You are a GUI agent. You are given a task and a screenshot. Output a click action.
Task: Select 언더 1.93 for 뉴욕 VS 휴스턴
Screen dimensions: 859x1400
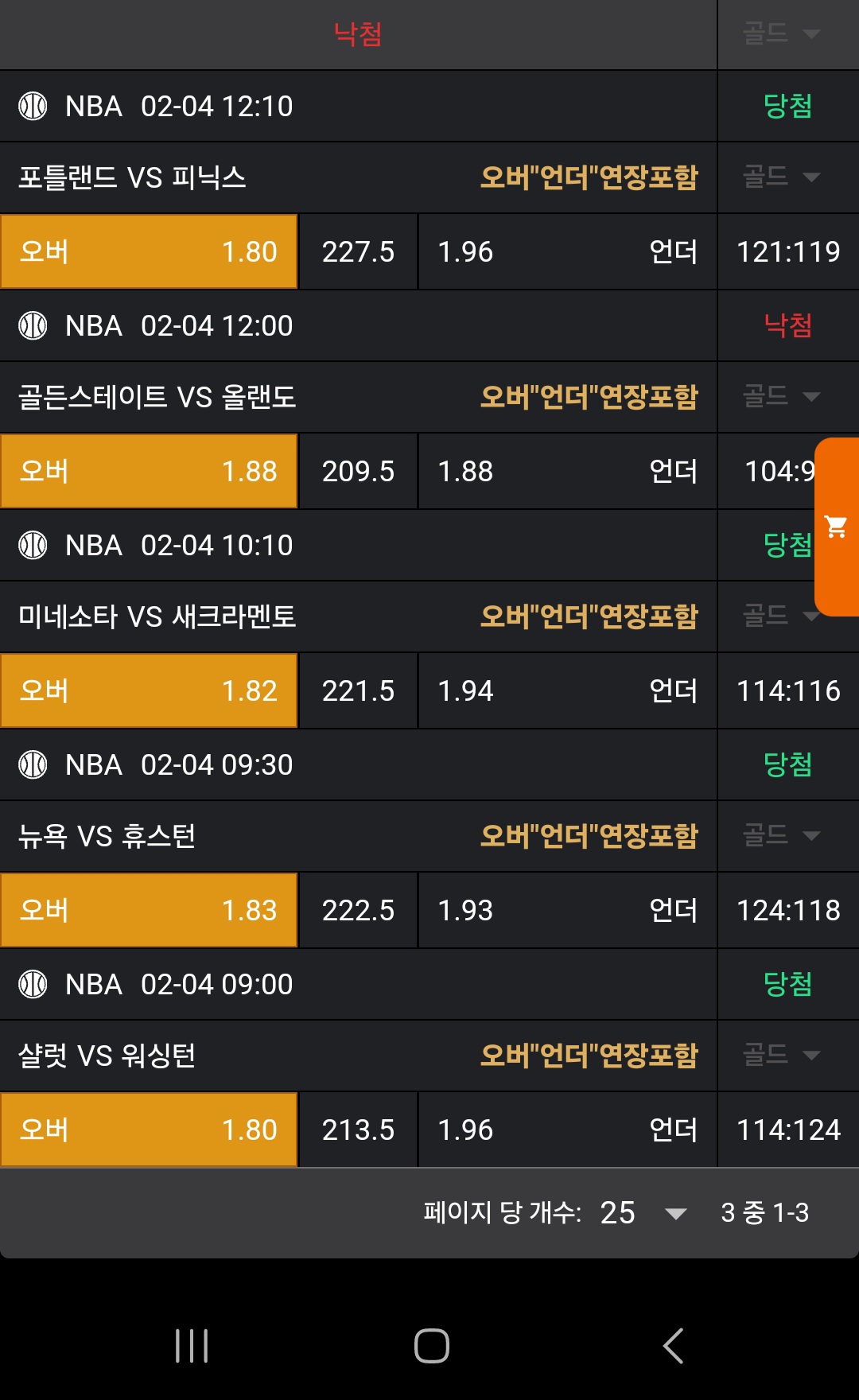click(x=567, y=910)
